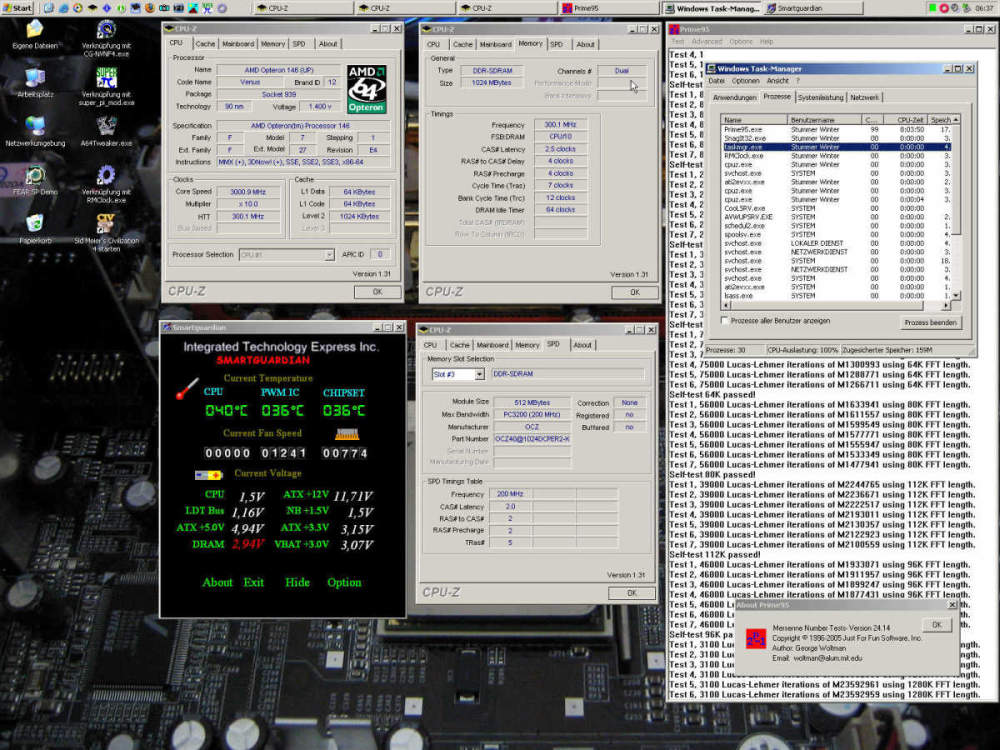Image resolution: width=1000 pixels, height=750 pixels.
Task: Select Sid Meier's Civilization 4 shortcut icon
Action: click(x=106, y=224)
